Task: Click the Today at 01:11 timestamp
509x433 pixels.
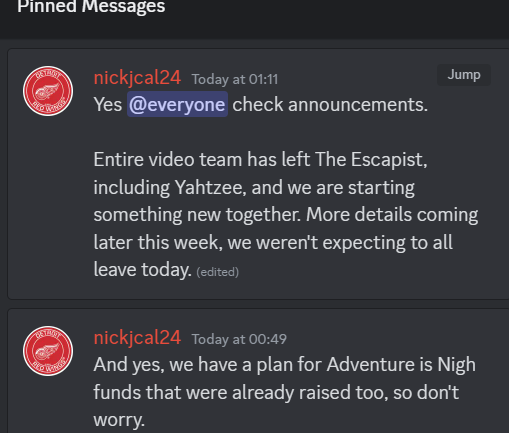Action: pos(235,79)
